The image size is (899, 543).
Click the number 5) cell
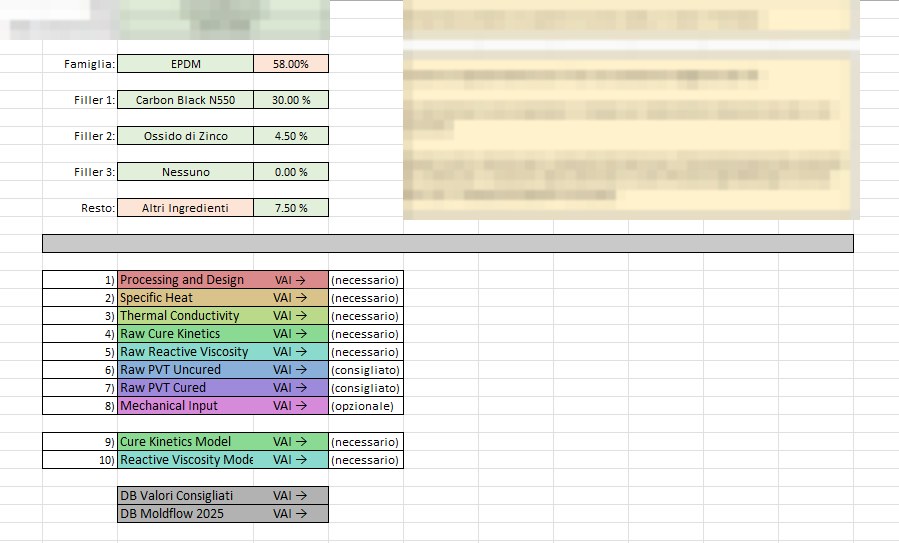80,351
